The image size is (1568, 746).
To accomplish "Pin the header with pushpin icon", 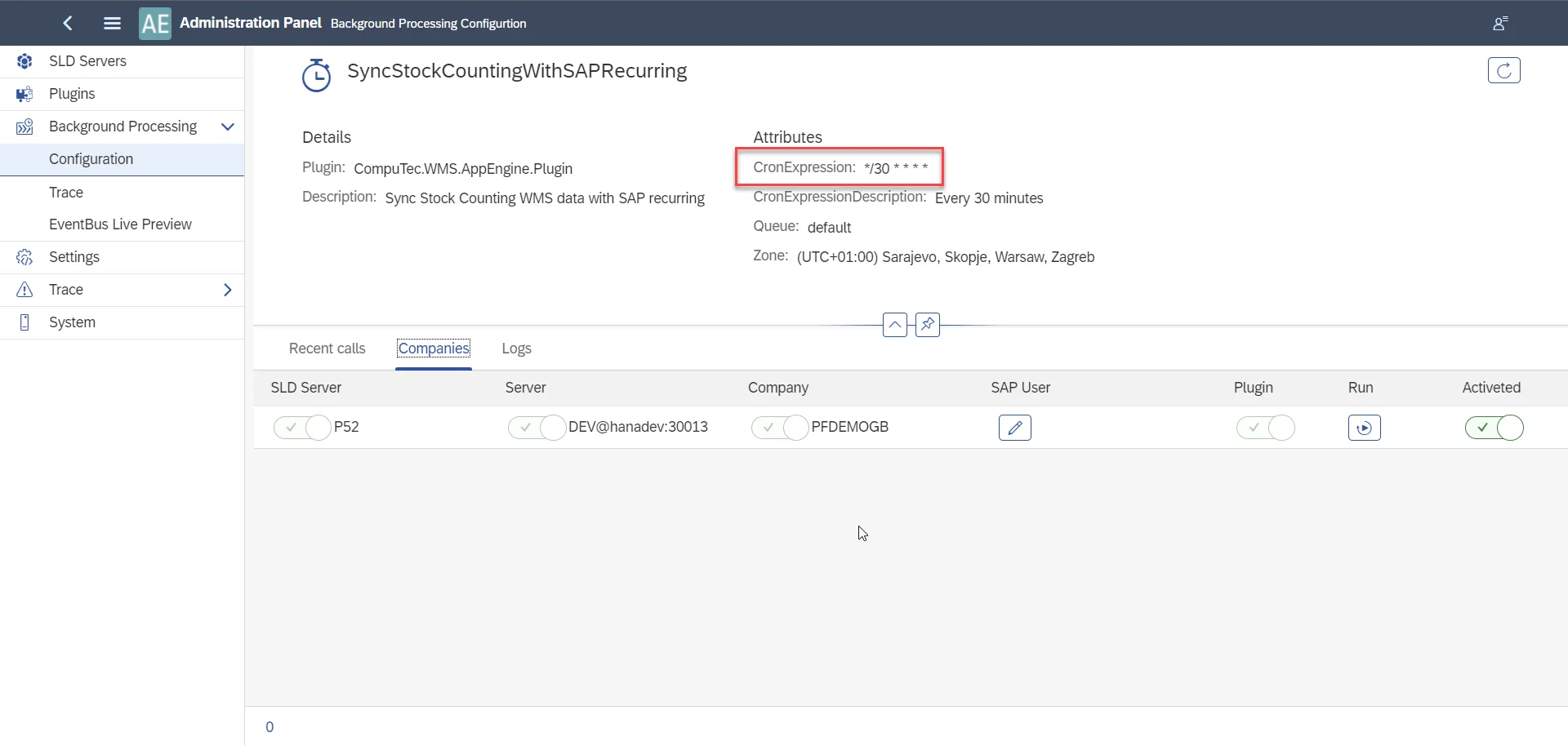I will click(x=927, y=325).
